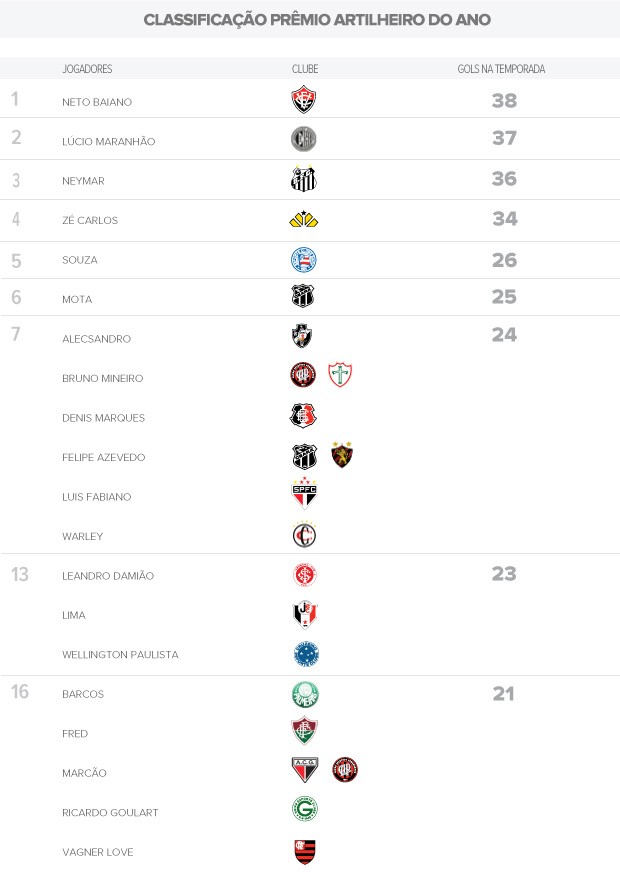Viewport: 620px width, 884px height.
Task: Click the Palmeiras crest in Barcos' row
Action: [303, 693]
